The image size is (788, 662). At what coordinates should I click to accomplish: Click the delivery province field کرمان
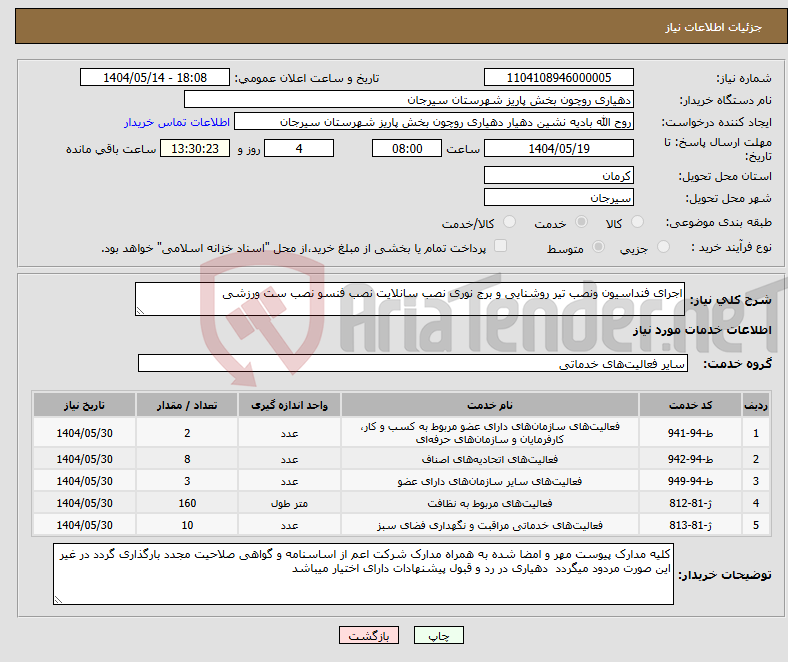(x=559, y=175)
